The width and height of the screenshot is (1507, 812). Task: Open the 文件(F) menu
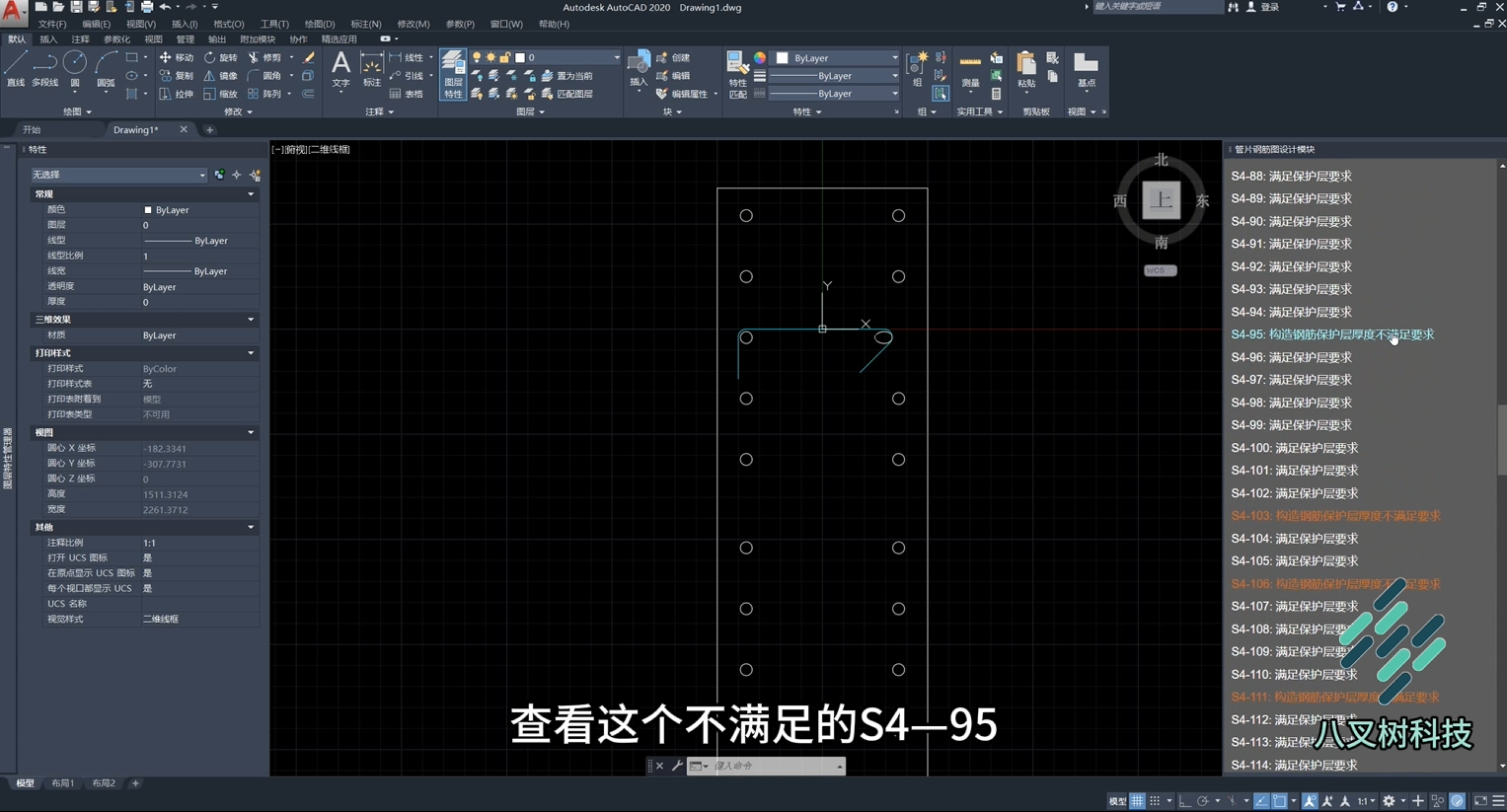pyautogui.click(x=51, y=24)
